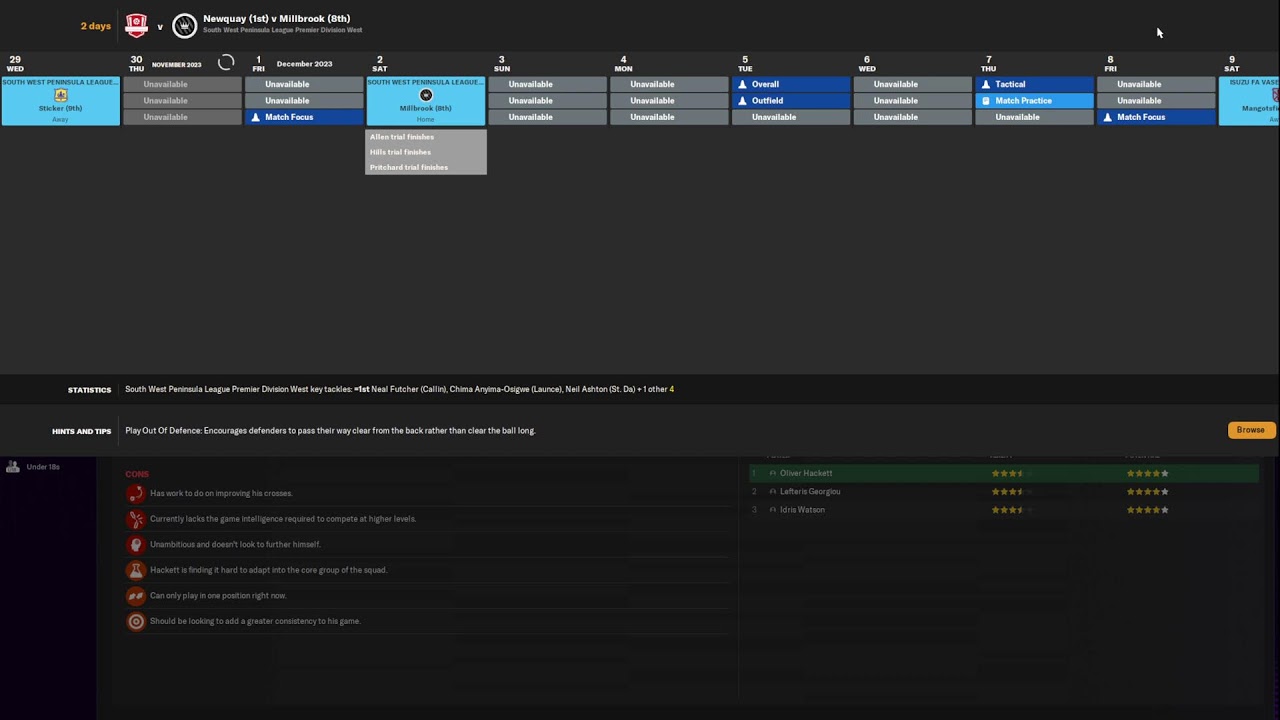The width and height of the screenshot is (1280, 720).
Task: Select the Millbrook (8th) home fixture
Action: [426, 101]
